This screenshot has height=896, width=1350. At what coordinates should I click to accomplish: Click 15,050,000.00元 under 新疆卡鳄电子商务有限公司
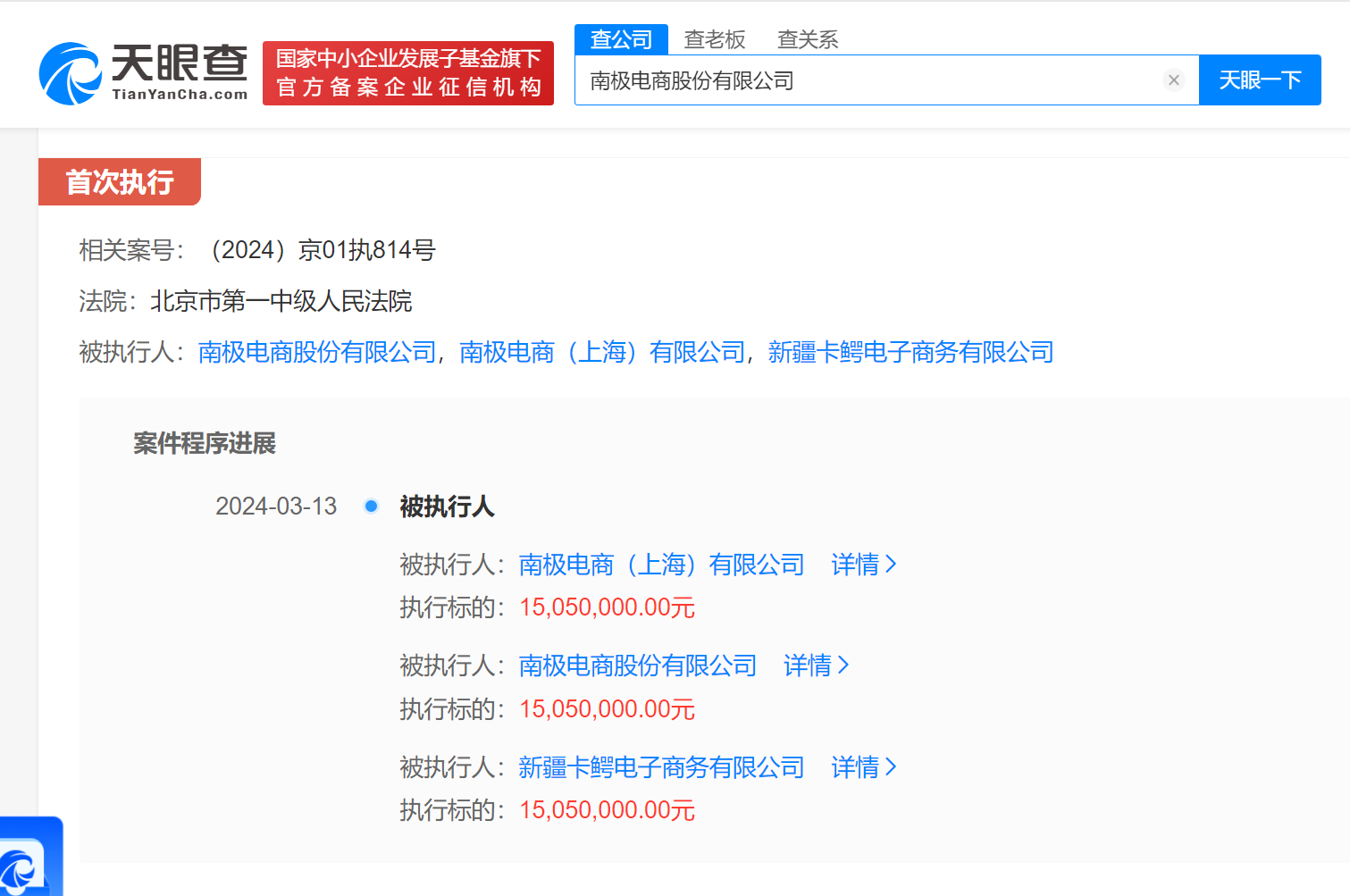tap(607, 810)
